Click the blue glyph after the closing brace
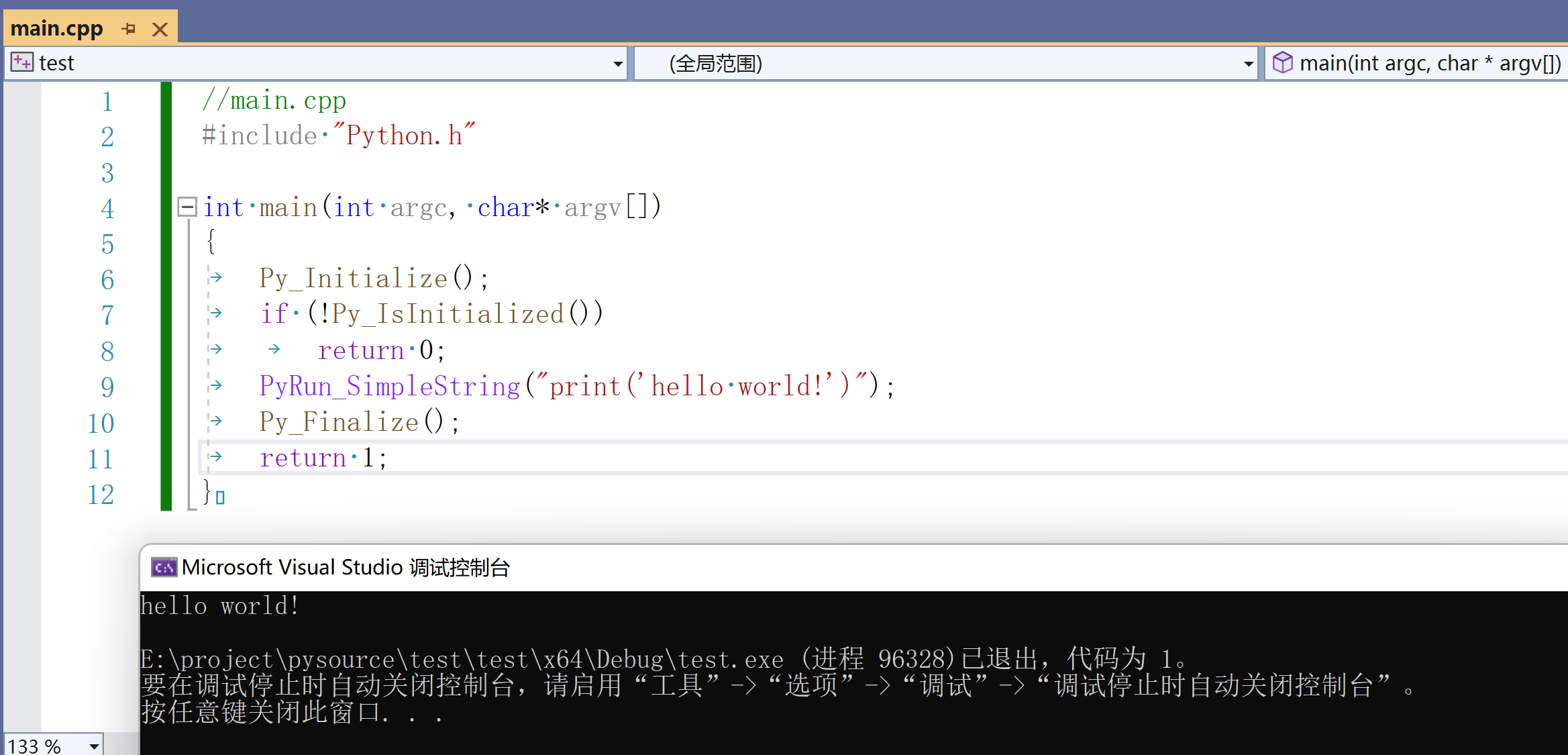 [x=219, y=497]
